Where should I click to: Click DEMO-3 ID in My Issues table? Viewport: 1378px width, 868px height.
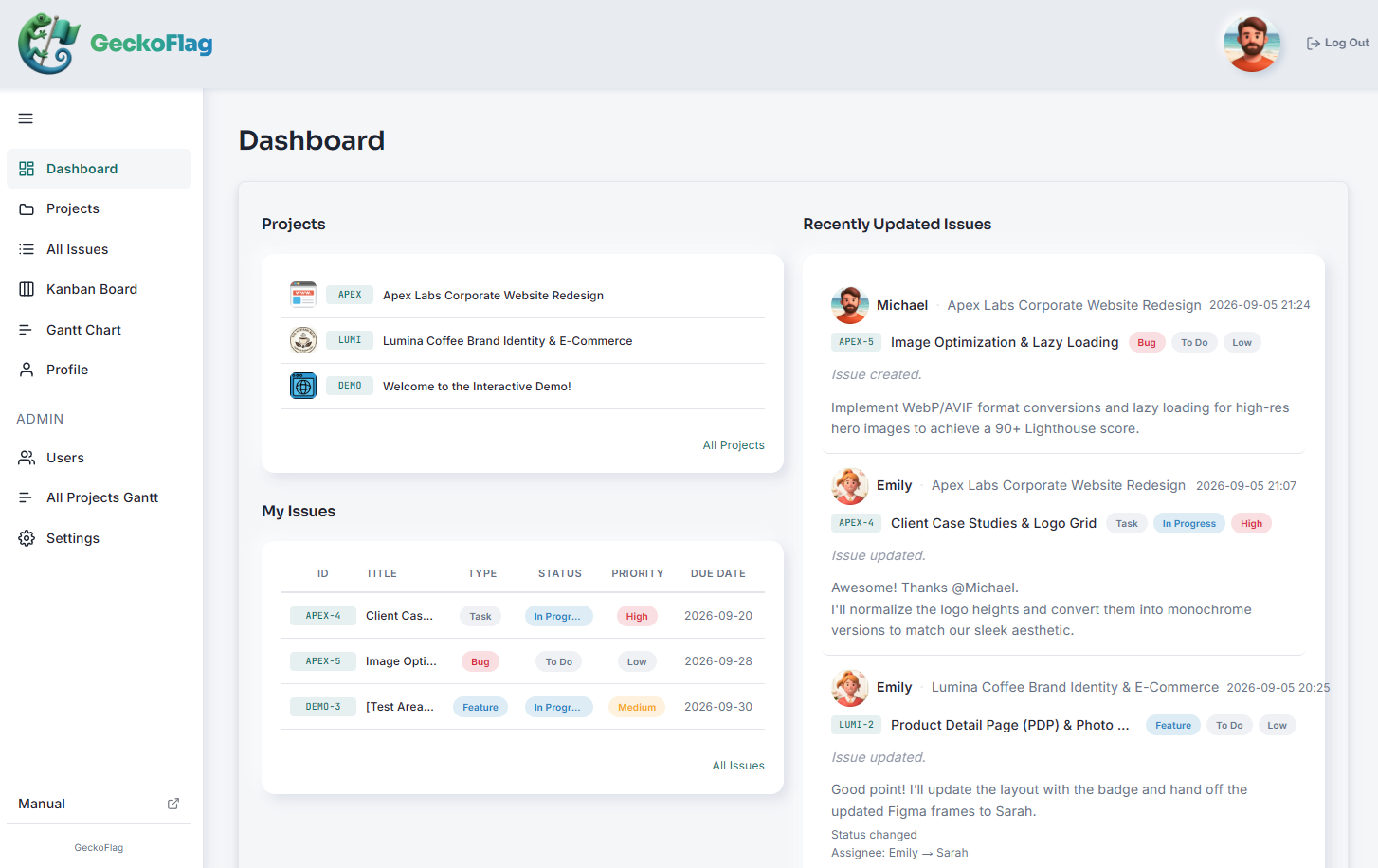tap(323, 707)
